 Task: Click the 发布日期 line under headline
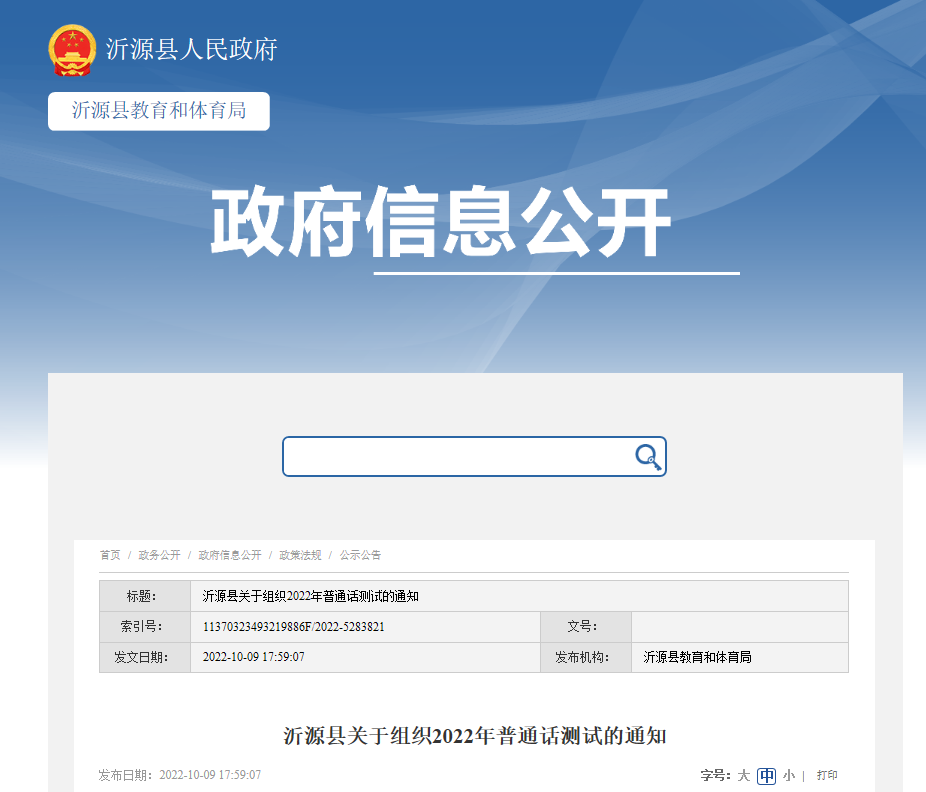pos(180,775)
